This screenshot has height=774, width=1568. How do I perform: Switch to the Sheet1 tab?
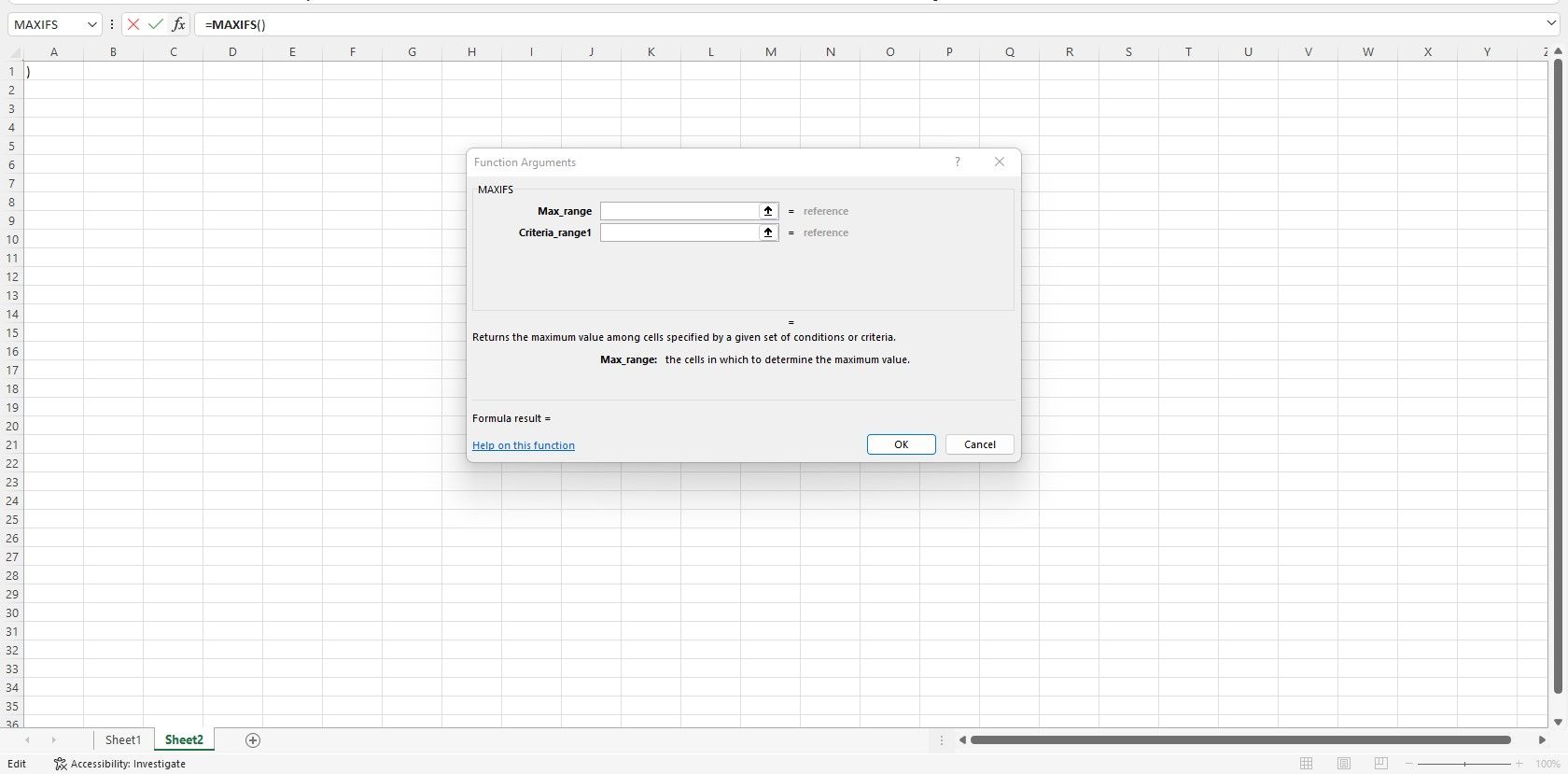123,740
